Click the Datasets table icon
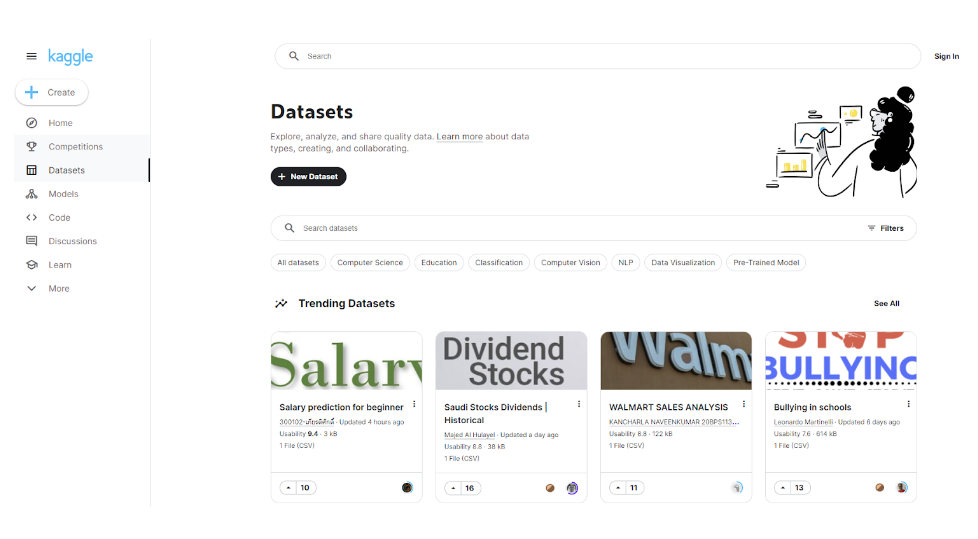Screen dimensions: 978x539 (x=31, y=170)
